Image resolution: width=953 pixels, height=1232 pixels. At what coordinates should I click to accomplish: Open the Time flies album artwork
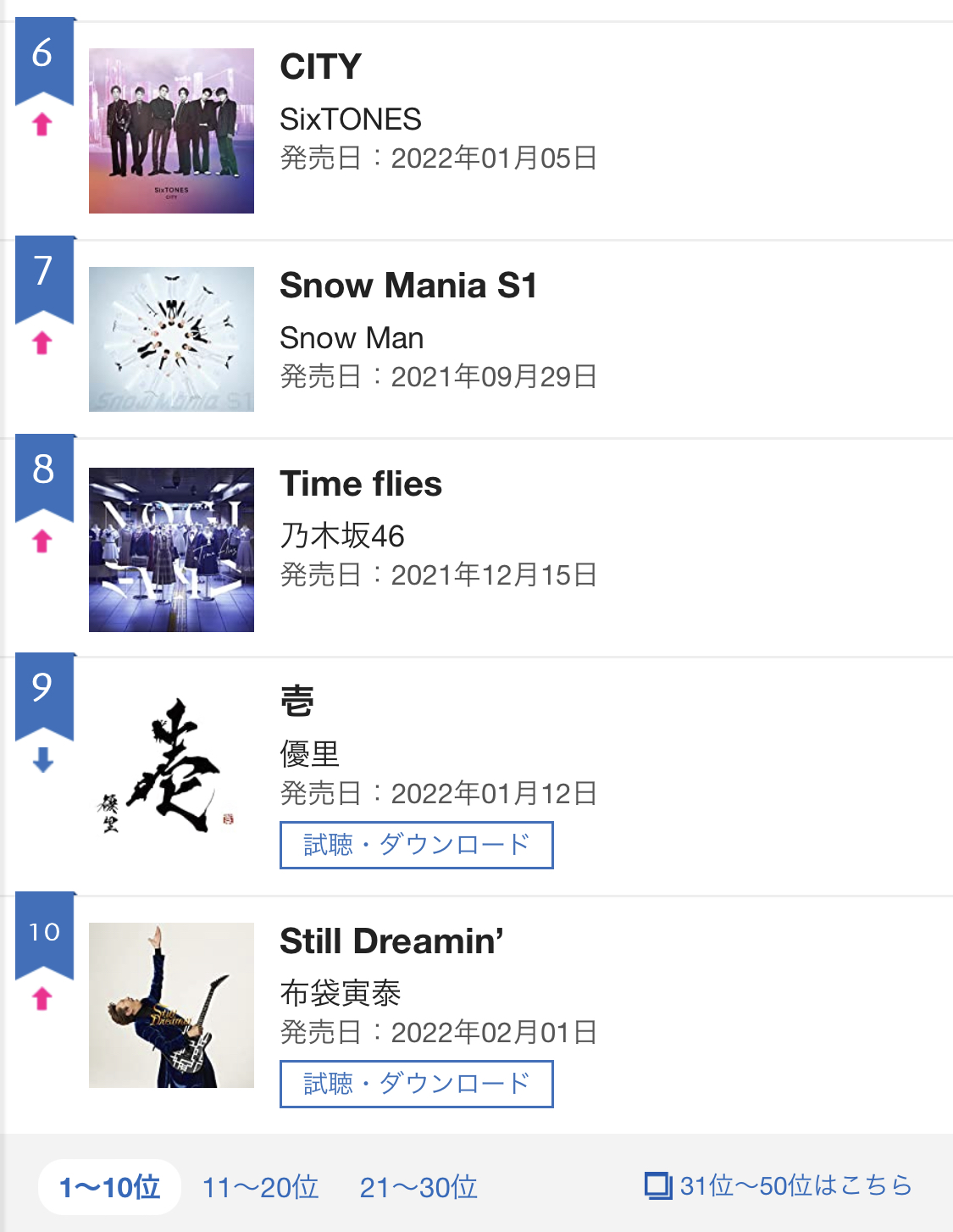tap(171, 549)
